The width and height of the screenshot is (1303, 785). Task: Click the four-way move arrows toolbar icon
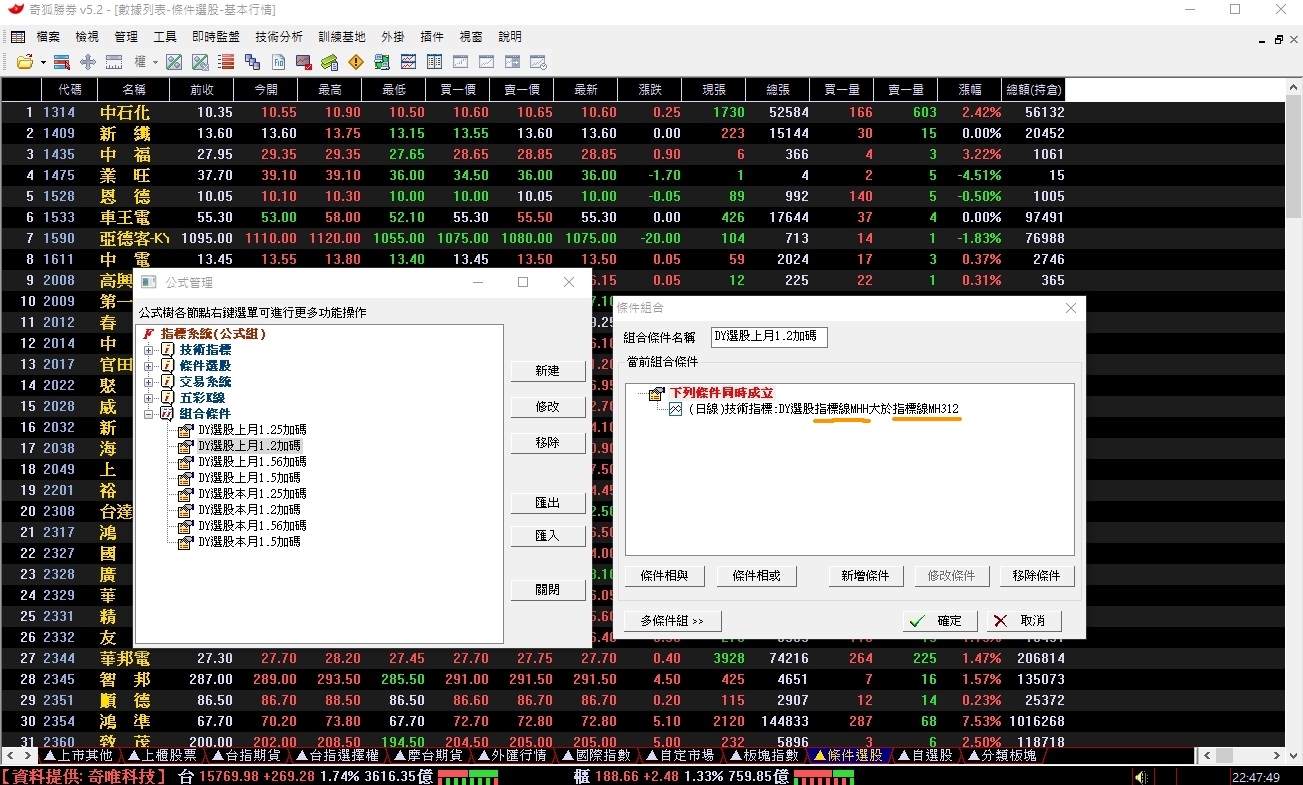click(x=88, y=62)
